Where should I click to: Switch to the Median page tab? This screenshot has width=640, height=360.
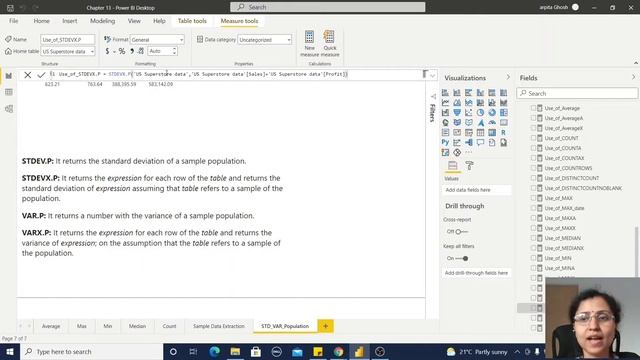click(x=137, y=326)
